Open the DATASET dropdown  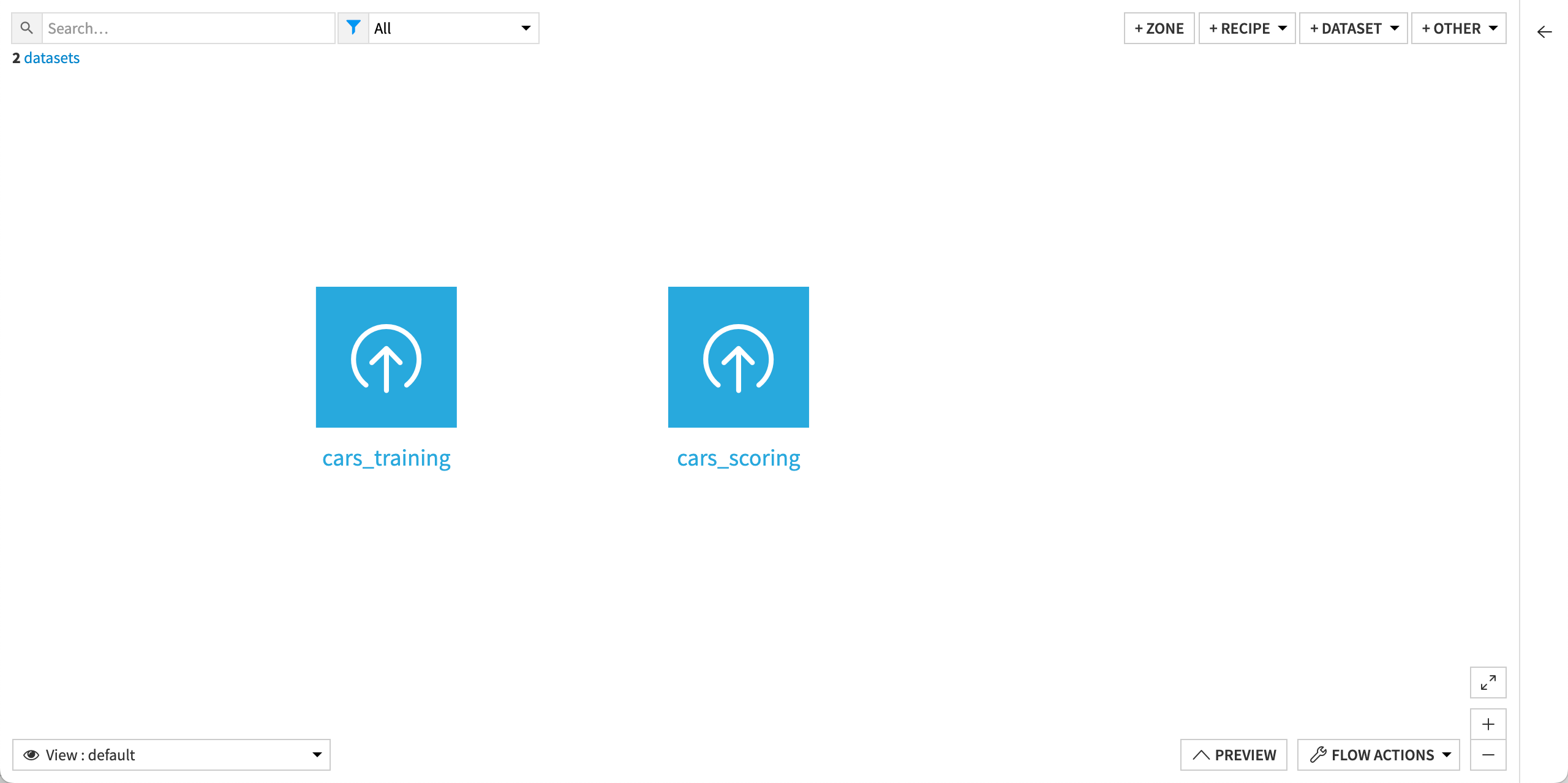(1353, 28)
